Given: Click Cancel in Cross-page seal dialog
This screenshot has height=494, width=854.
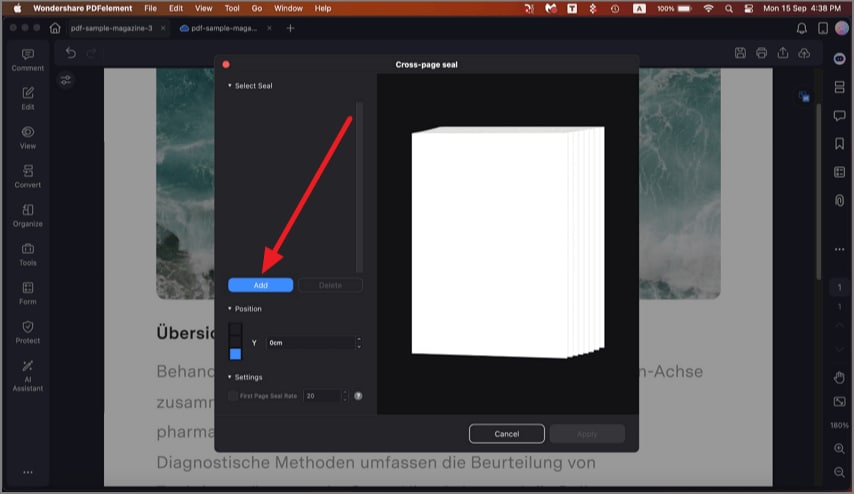Looking at the screenshot, I should point(507,434).
